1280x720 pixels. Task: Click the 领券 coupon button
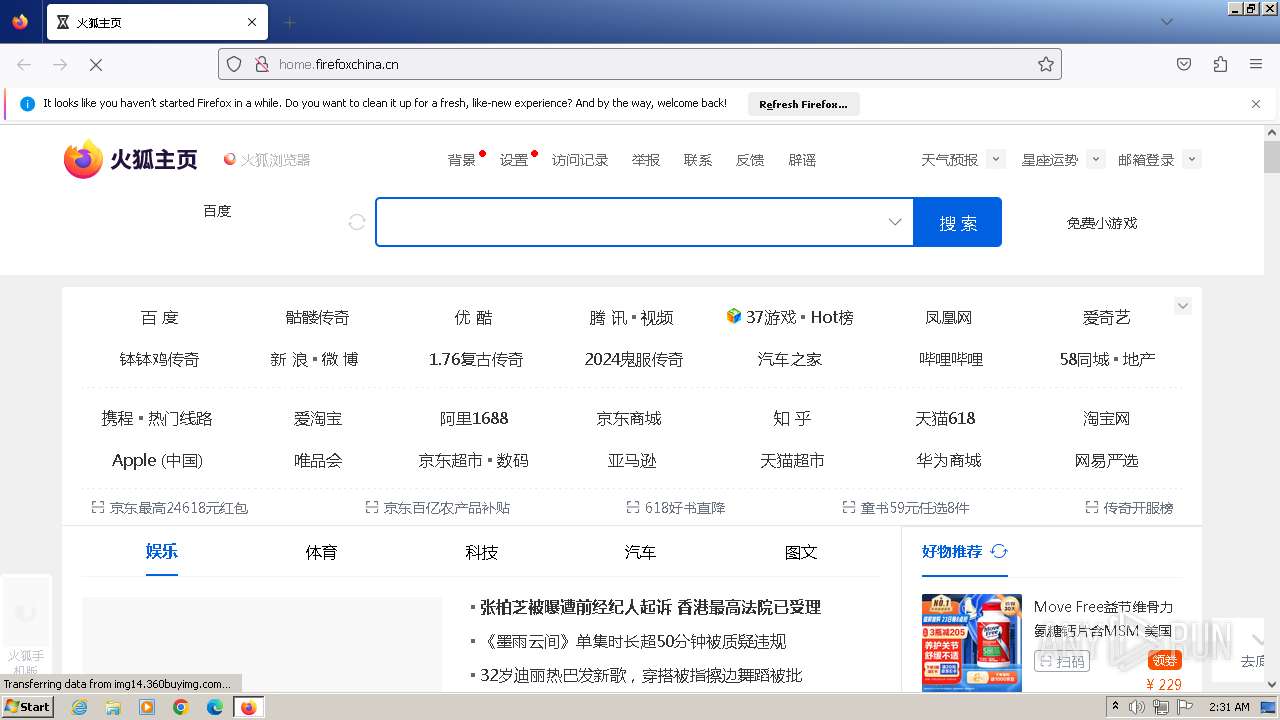1165,660
